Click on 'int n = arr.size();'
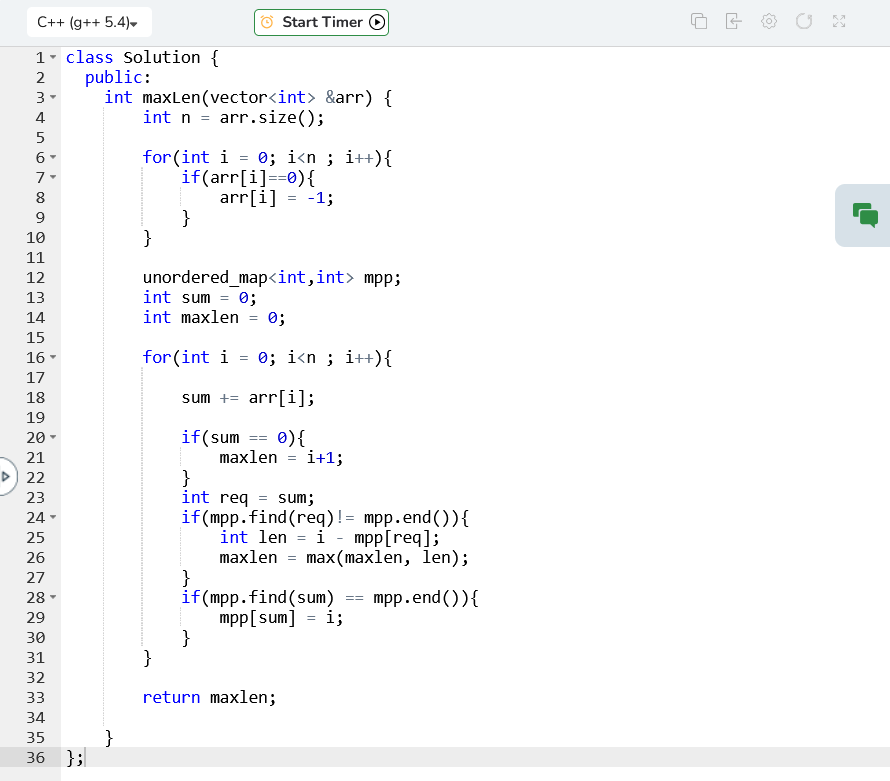This screenshot has height=781, width=890. (x=233, y=117)
